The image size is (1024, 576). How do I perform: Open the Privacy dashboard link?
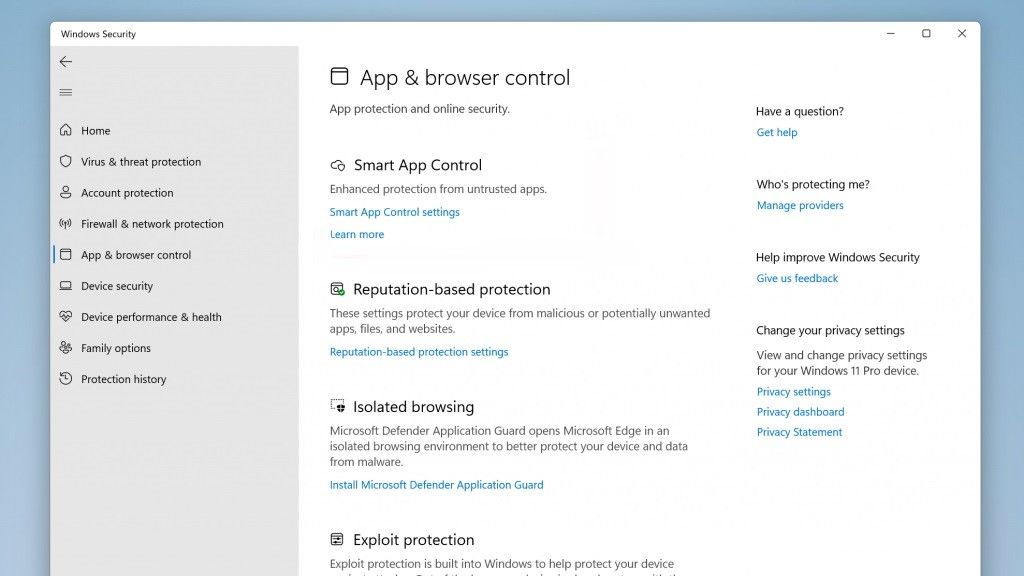[800, 412]
